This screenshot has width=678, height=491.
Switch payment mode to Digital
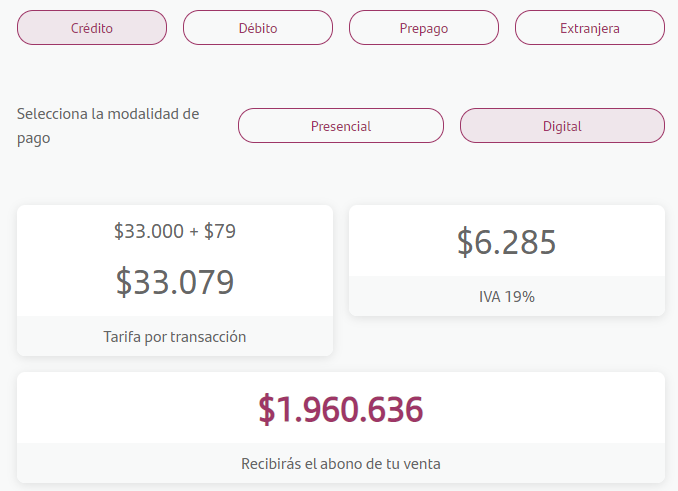pyautogui.click(x=562, y=126)
